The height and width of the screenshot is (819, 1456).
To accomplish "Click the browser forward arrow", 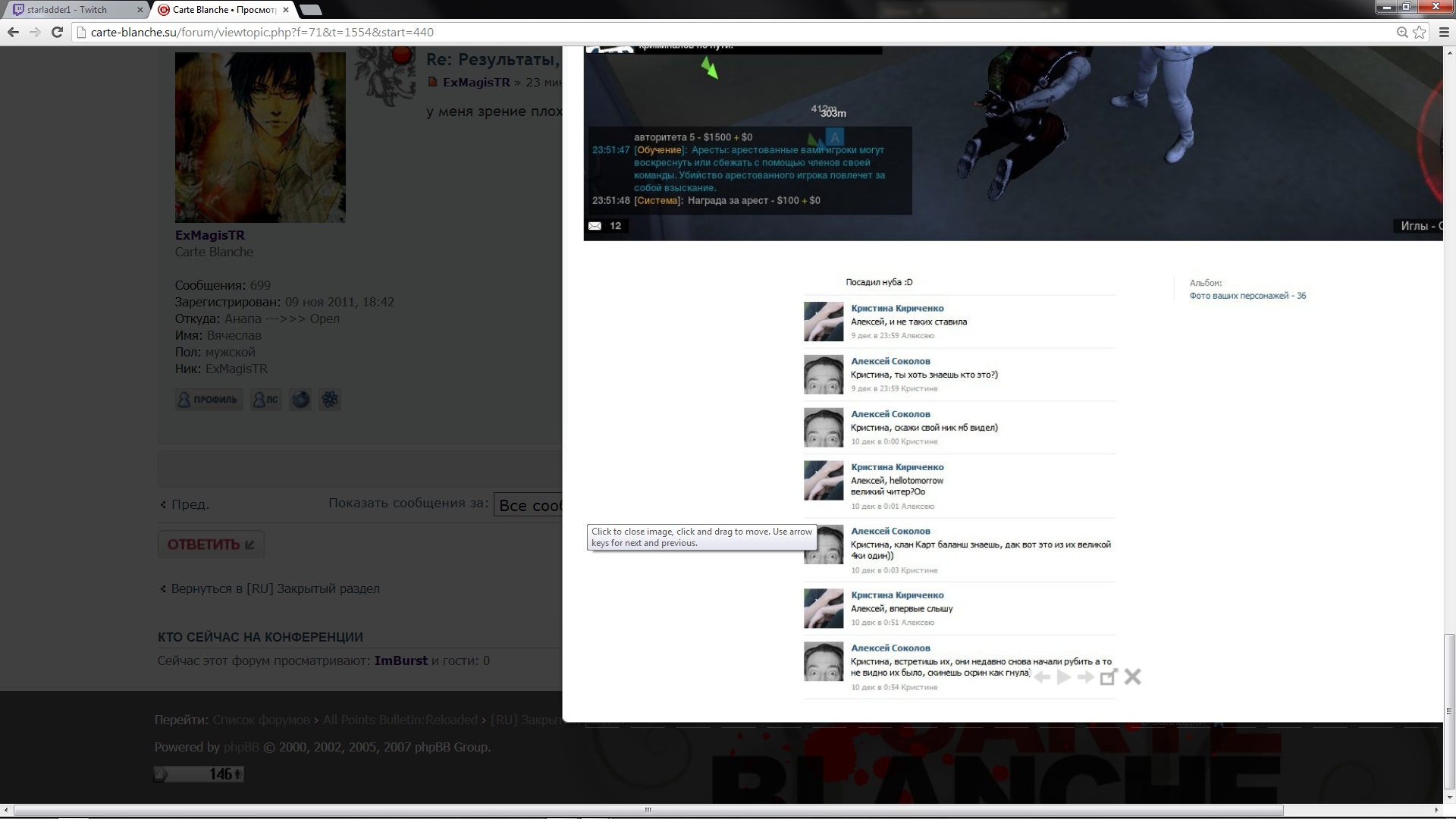I will coord(35,32).
